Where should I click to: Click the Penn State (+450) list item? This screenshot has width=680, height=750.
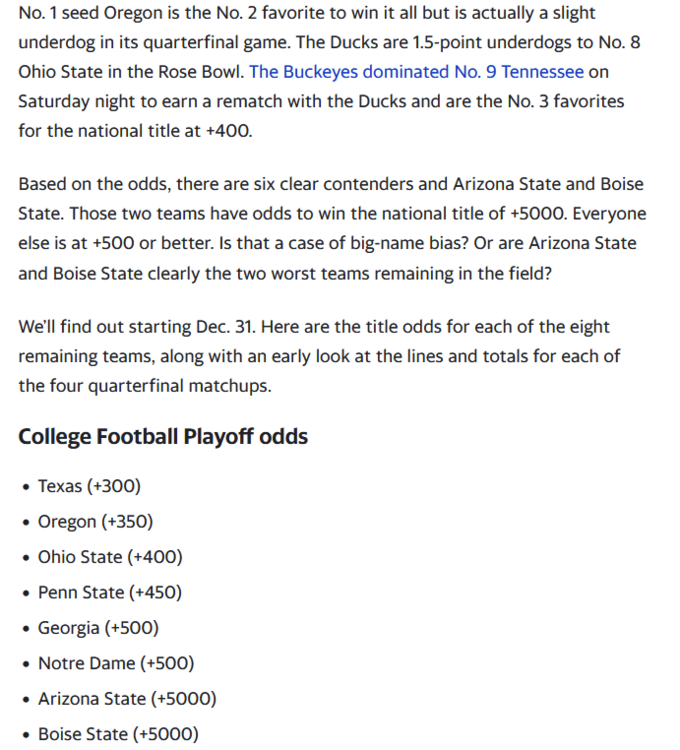click(x=110, y=592)
